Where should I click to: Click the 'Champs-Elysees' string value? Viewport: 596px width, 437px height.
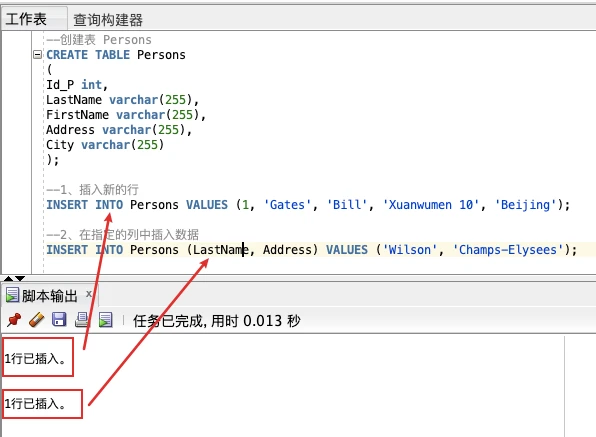pos(508,250)
